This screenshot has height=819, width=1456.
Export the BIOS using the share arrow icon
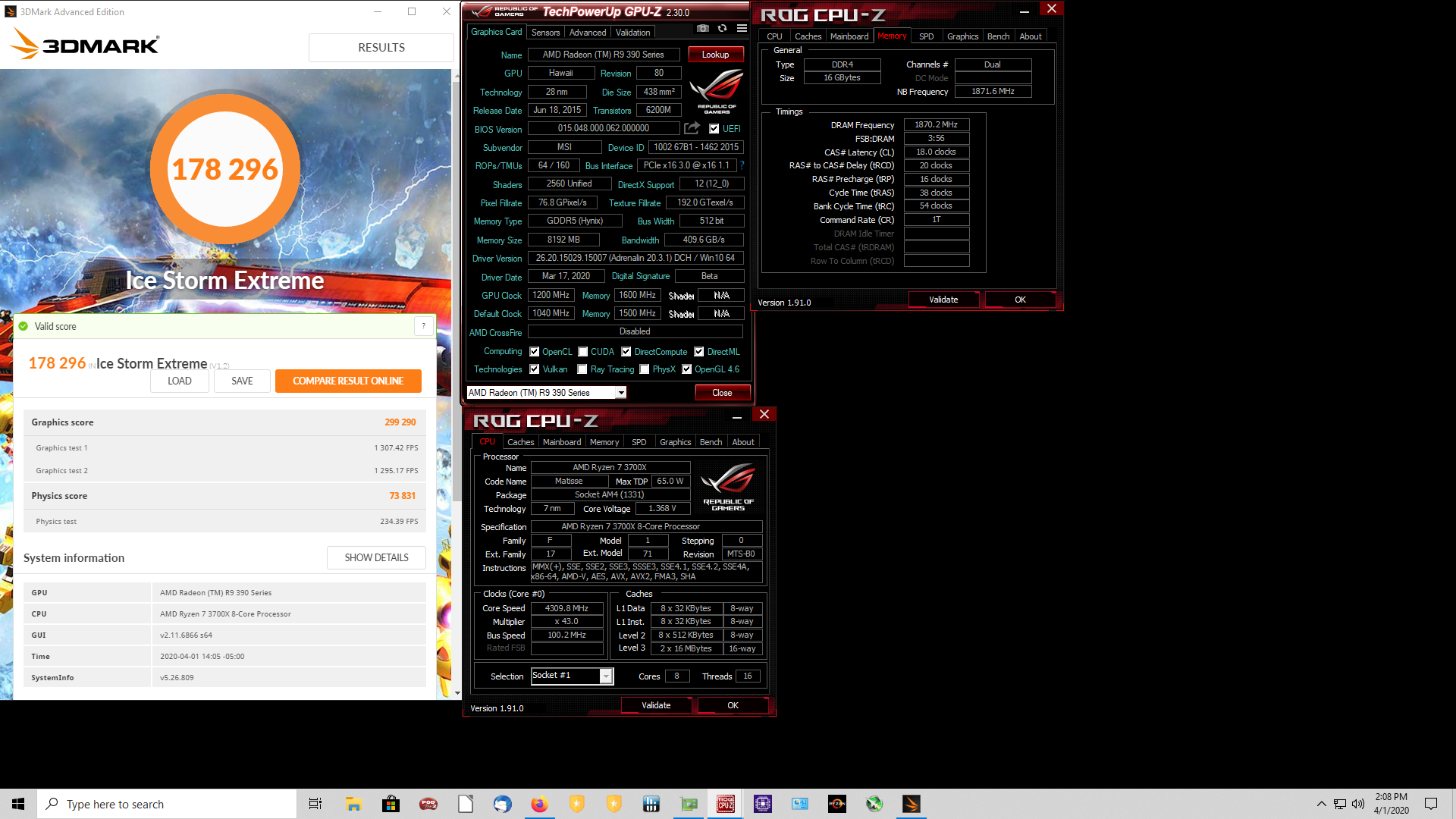click(692, 128)
